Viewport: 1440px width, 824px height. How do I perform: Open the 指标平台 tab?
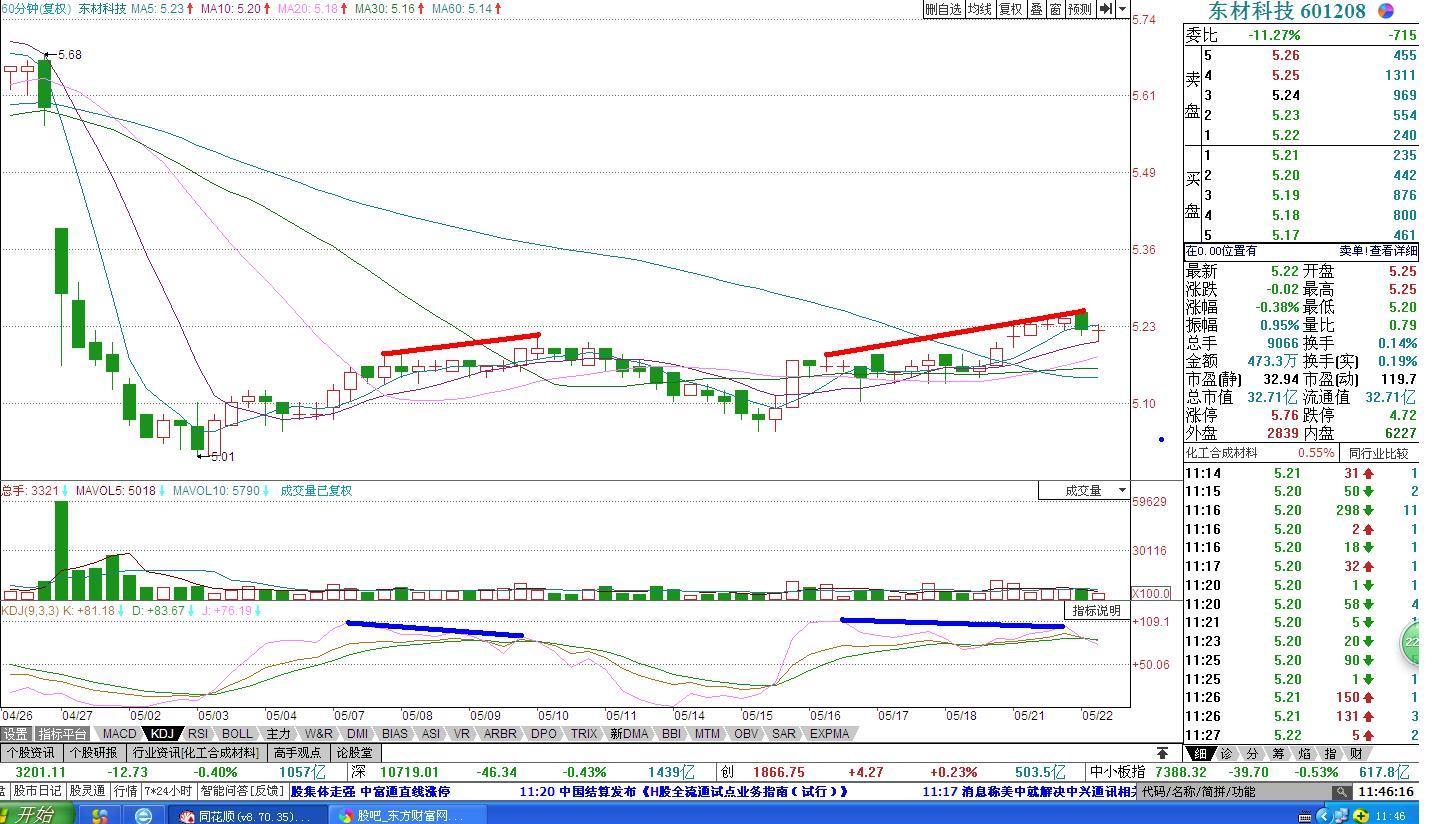click(63, 734)
